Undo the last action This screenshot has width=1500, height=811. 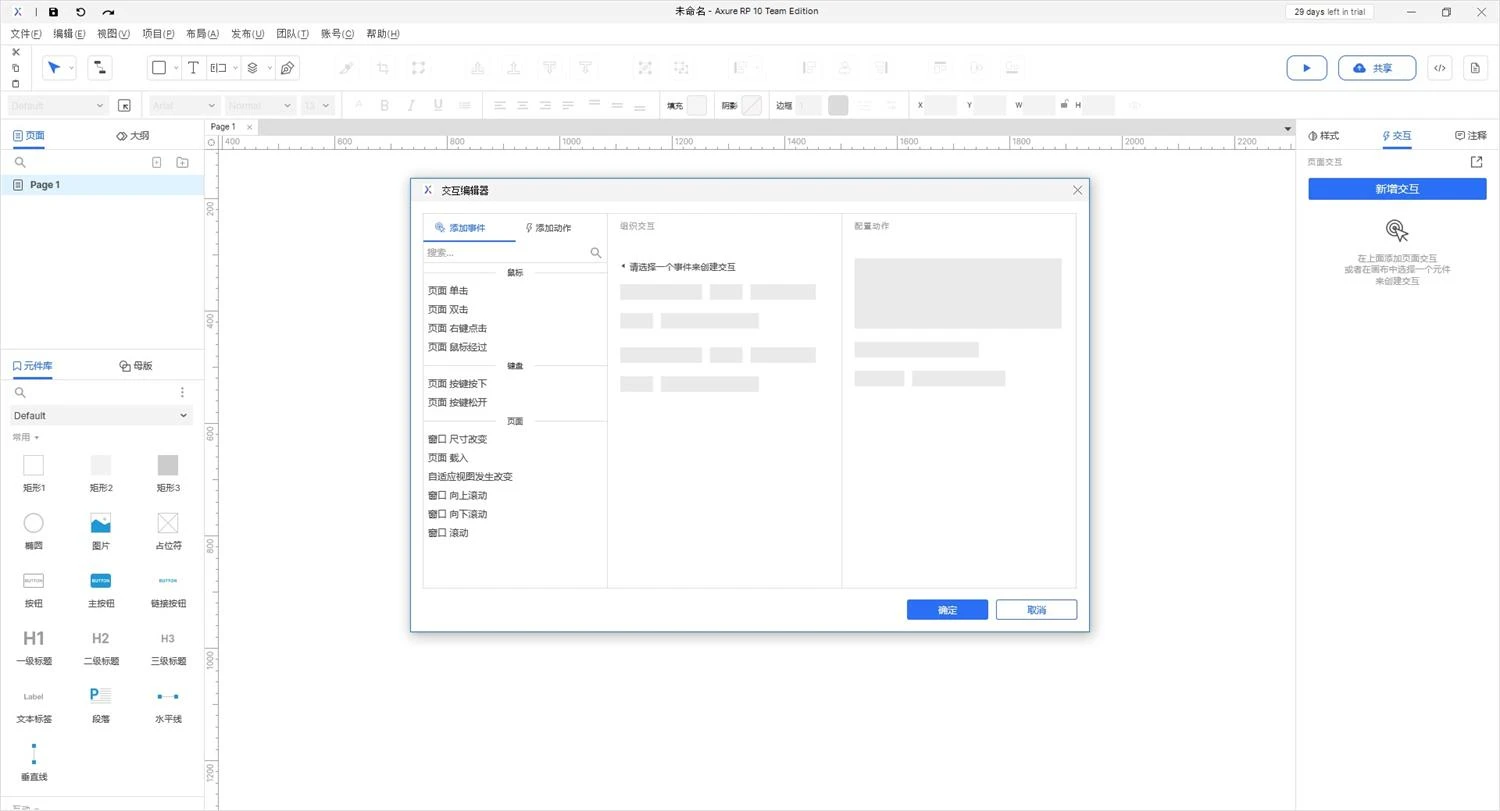[x=80, y=12]
